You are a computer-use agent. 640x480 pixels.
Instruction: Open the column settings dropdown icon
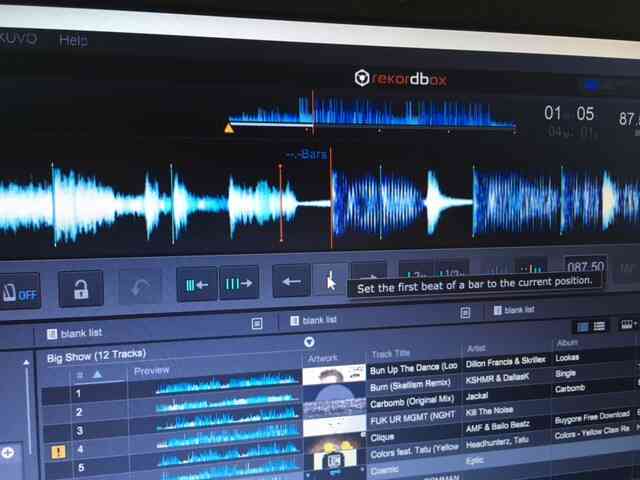coord(628,324)
